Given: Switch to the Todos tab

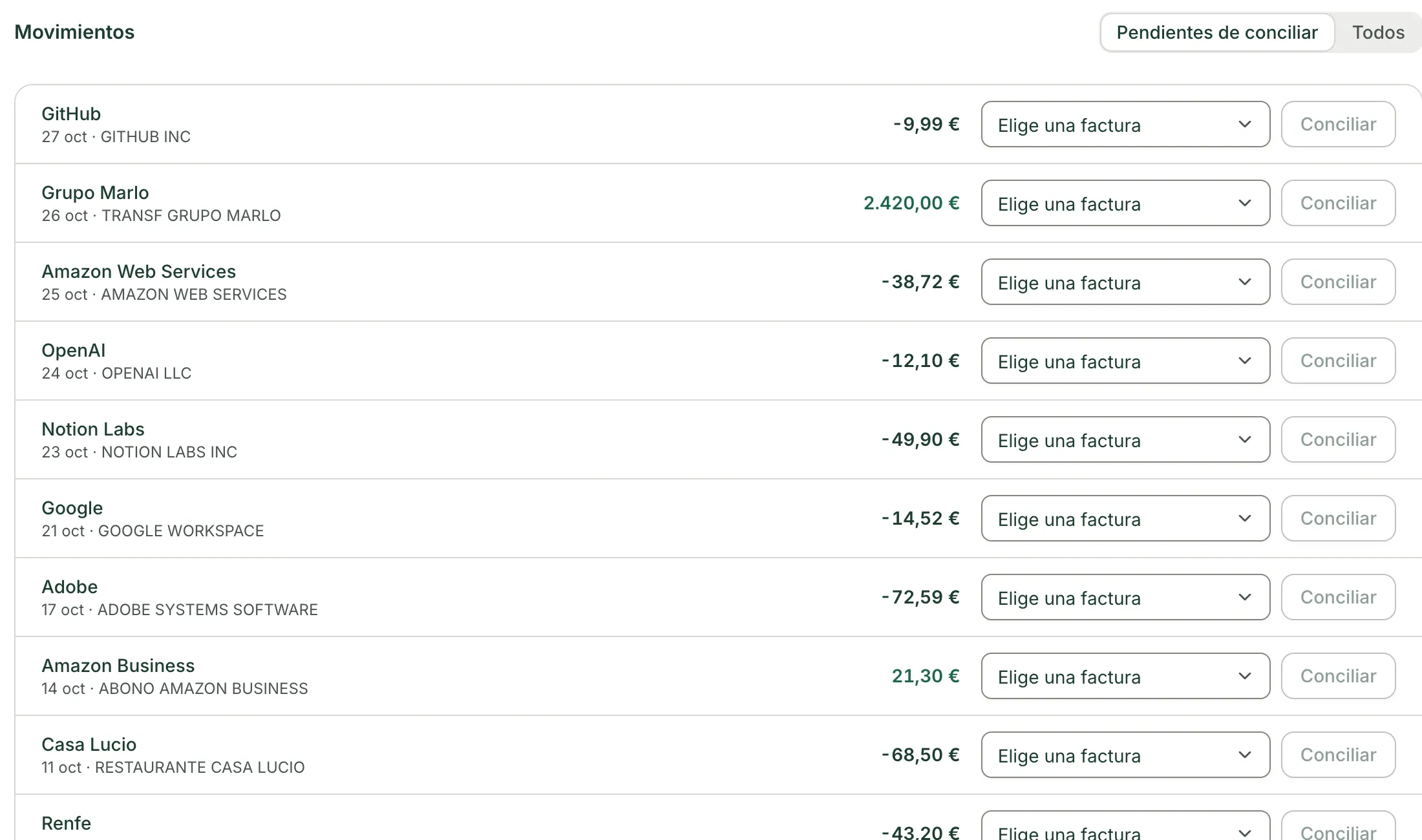Looking at the screenshot, I should 1378,32.
